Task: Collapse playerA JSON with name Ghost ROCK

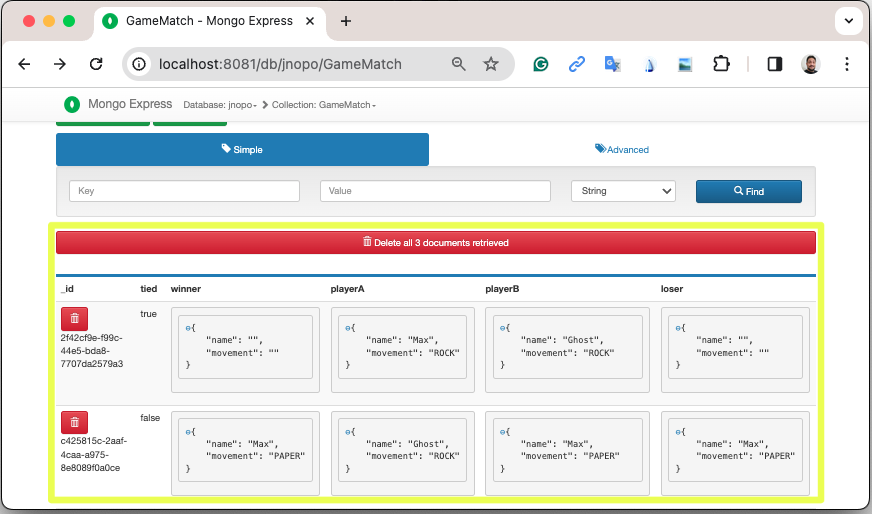Action: 348,432
